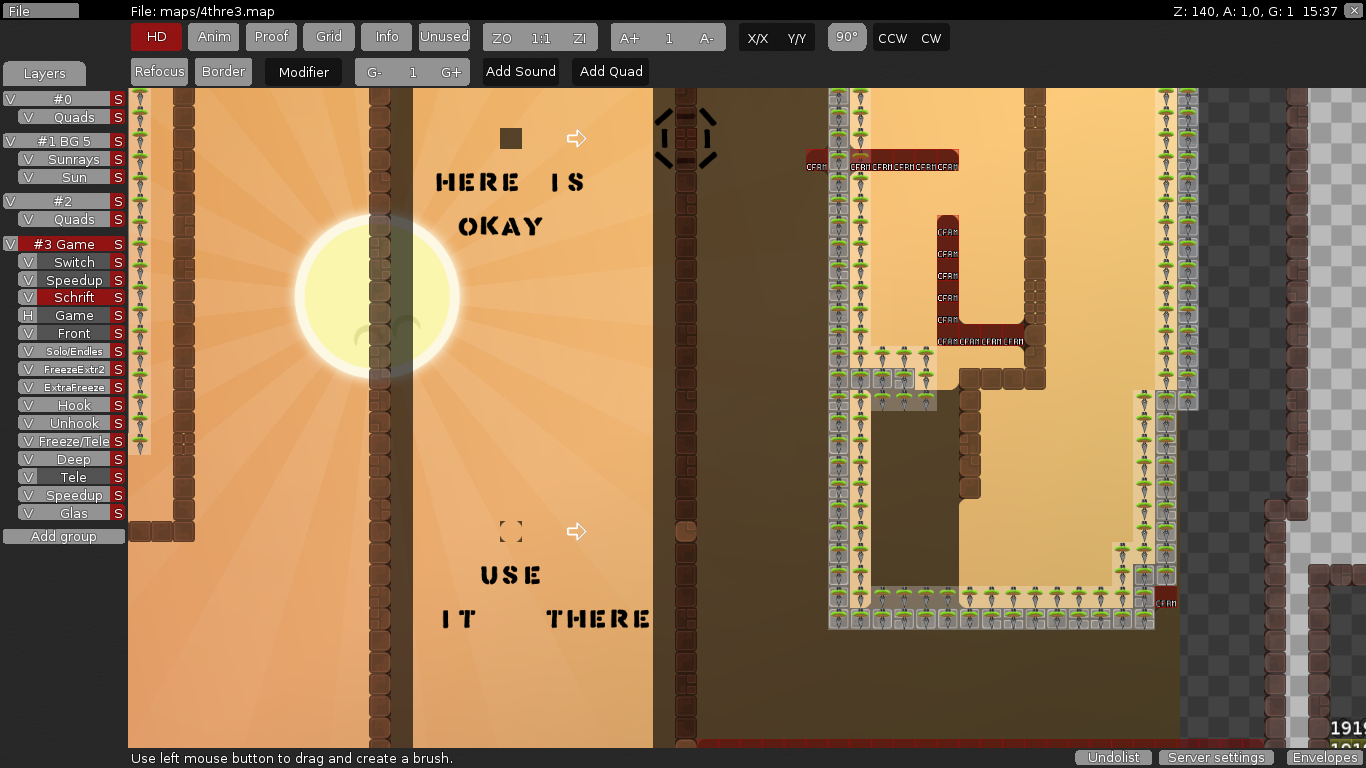The image size is (1366, 768).
Task: Click the 90° rotation amount button
Action: coord(847,37)
